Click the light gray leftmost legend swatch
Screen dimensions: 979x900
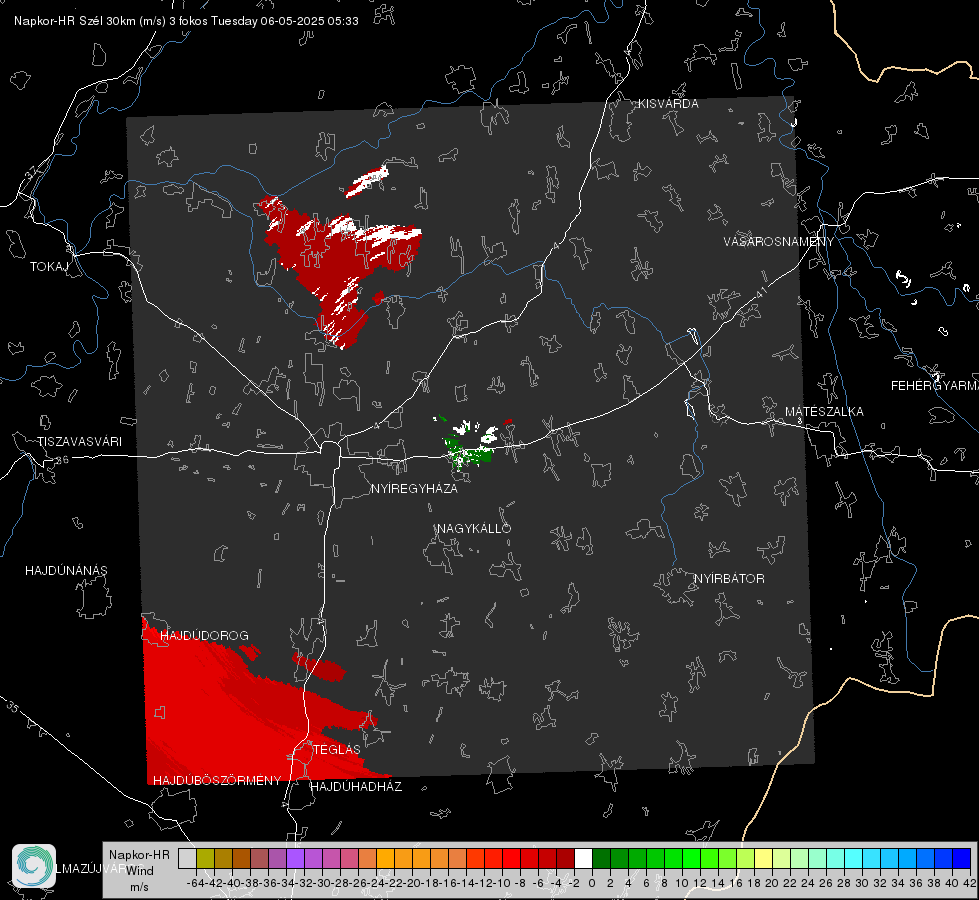(187, 858)
